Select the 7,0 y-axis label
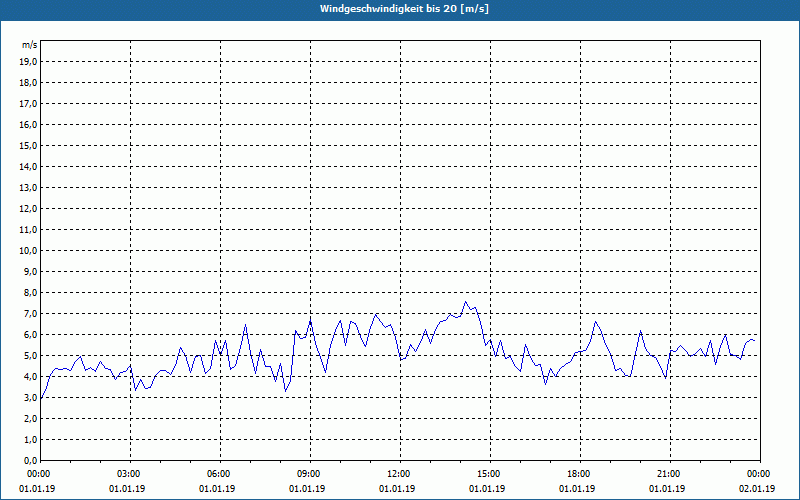Screen dimensions: 800x500 click(30, 313)
